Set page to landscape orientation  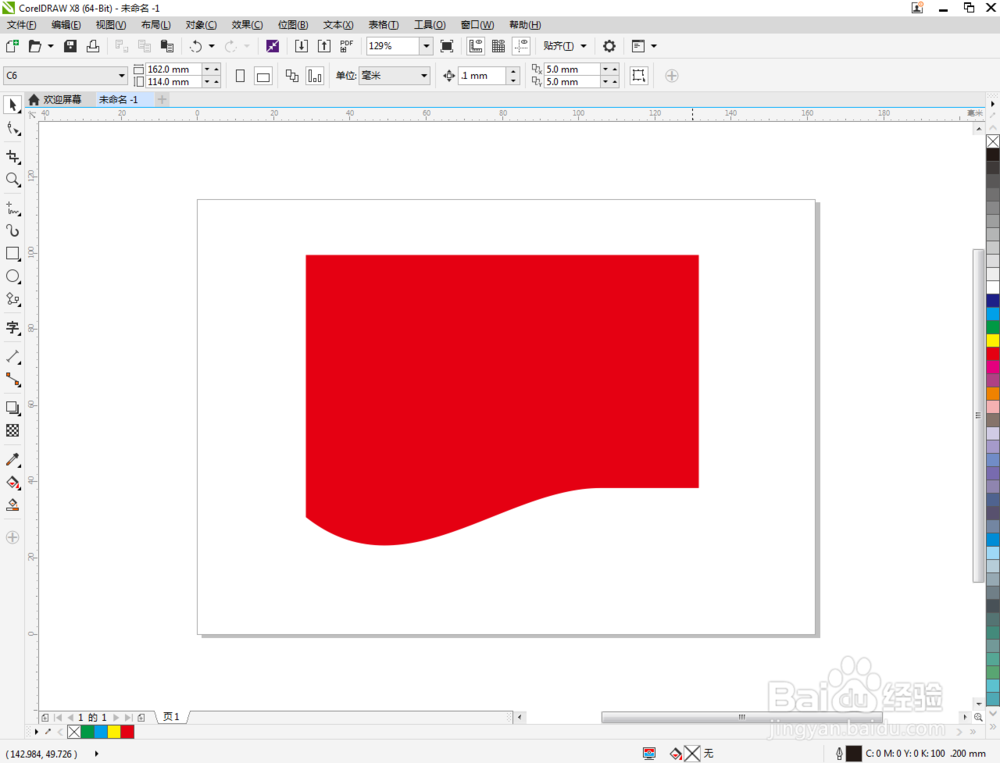[x=263, y=76]
